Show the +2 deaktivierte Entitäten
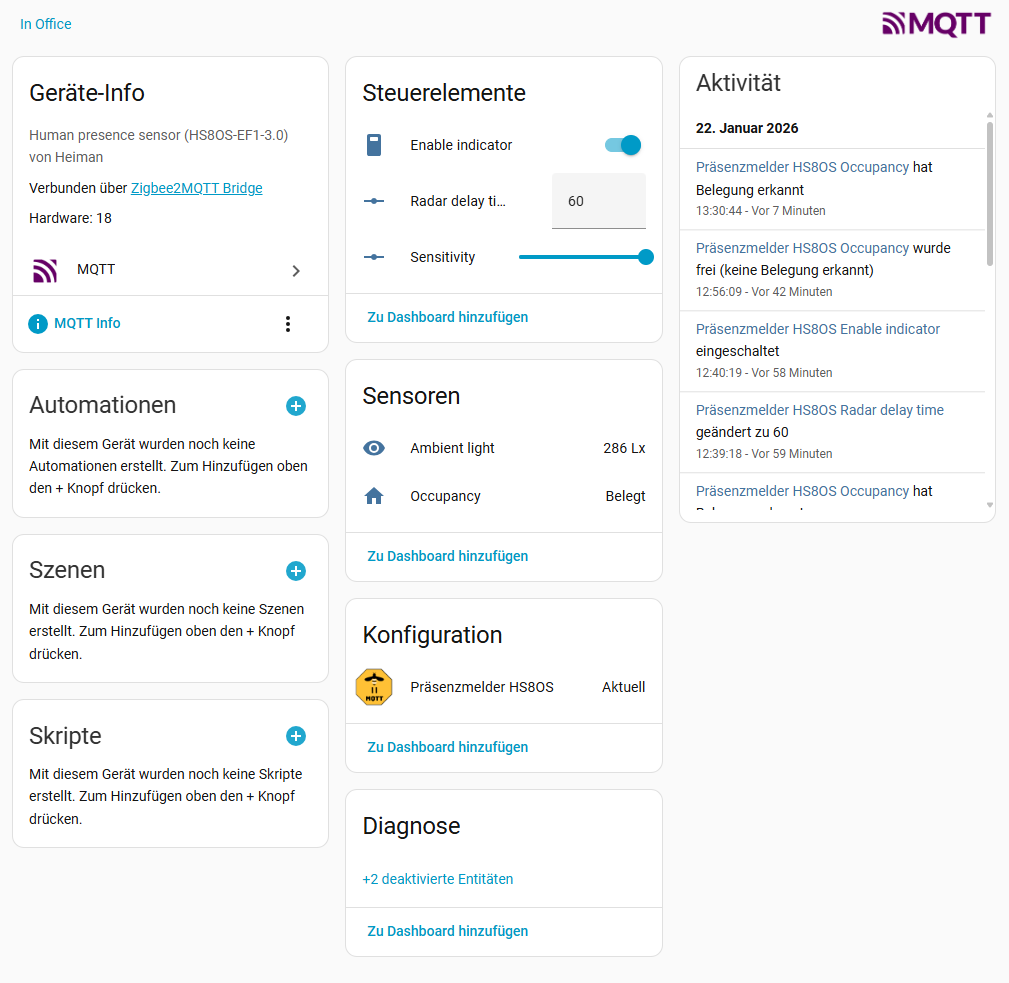This screenshot has width=1009, height=983. 438,879
